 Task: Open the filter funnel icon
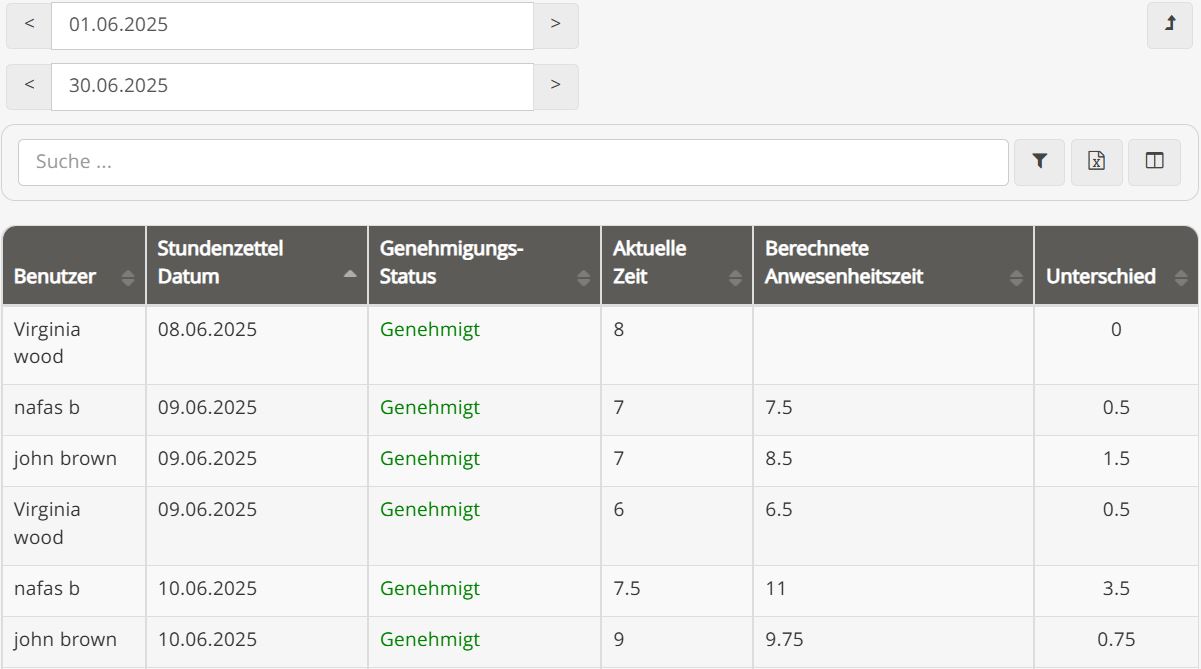(x=1040, y=162)
